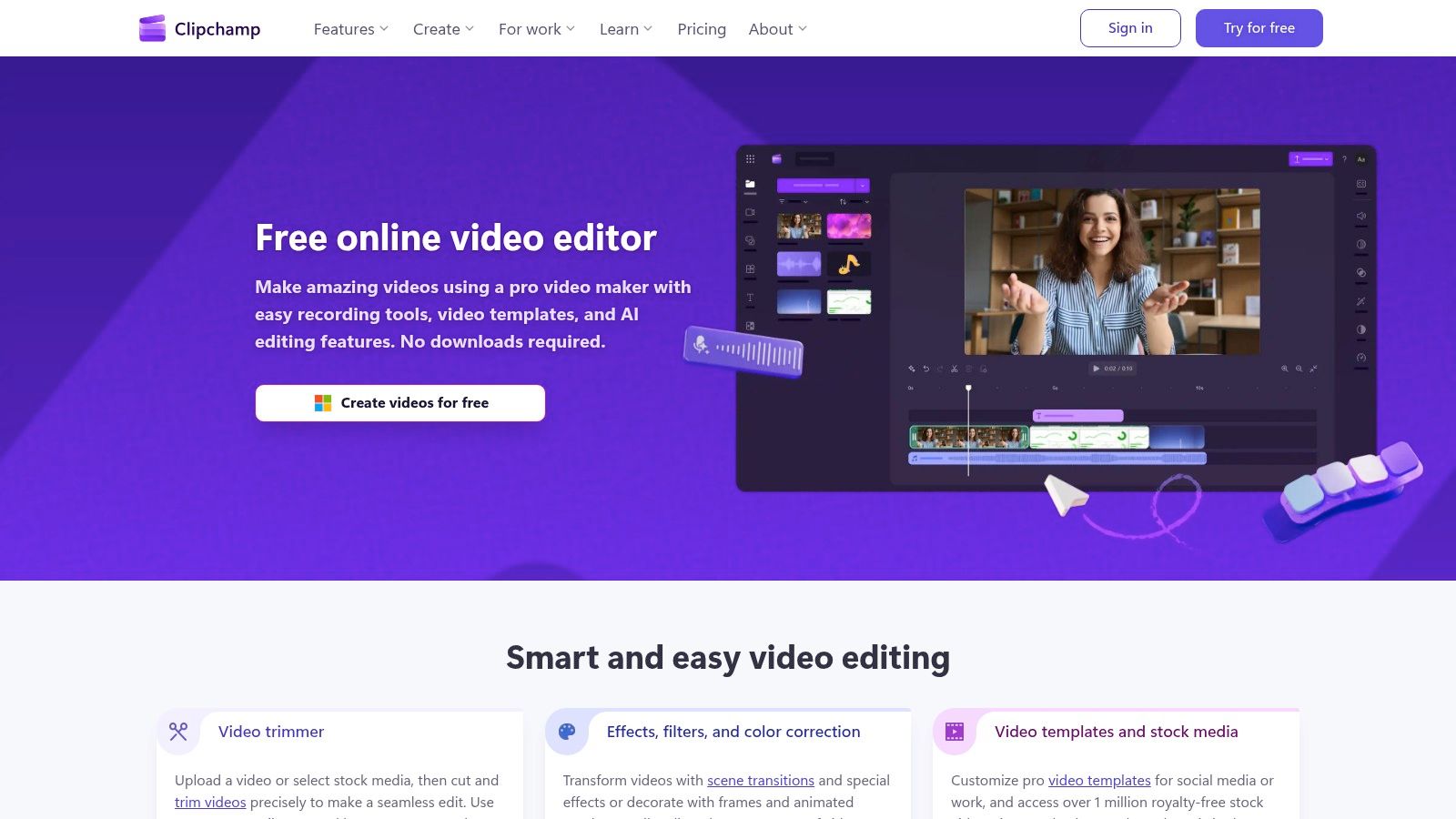
Task: Click the Sign in button
Action: (x=1130, y=28)
